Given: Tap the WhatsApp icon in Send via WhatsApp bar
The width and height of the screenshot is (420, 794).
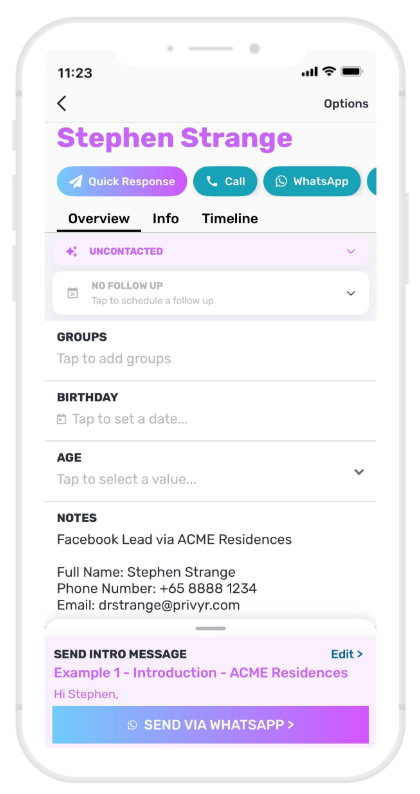Looking at the screenshot, I should point(132,725).
